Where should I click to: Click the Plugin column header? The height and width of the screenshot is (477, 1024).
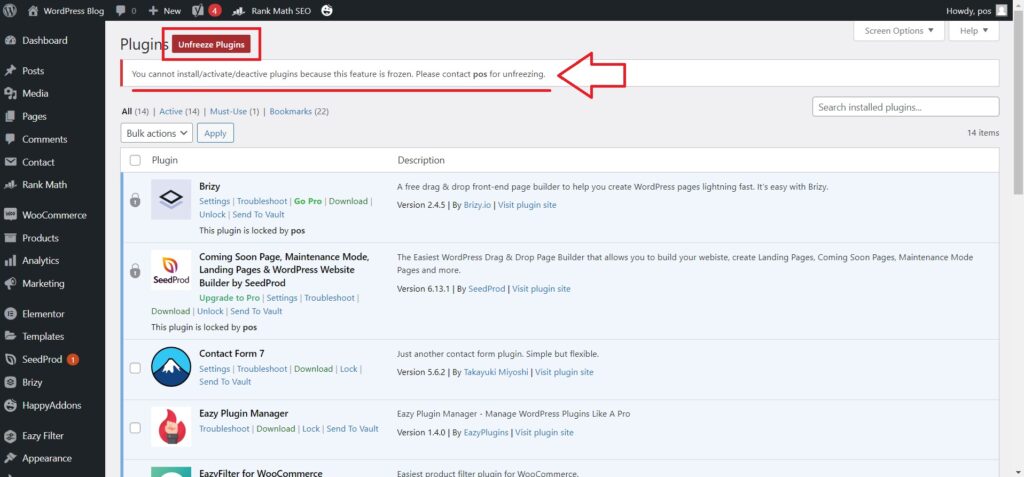(x=165, y=160)
